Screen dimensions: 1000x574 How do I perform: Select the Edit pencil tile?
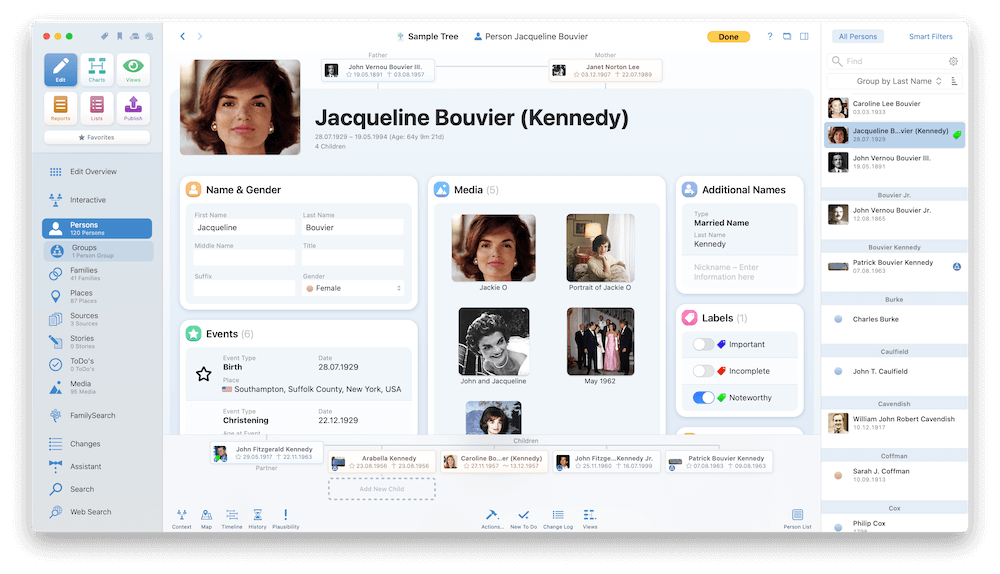pyautogui.click(x=61, y=70)
